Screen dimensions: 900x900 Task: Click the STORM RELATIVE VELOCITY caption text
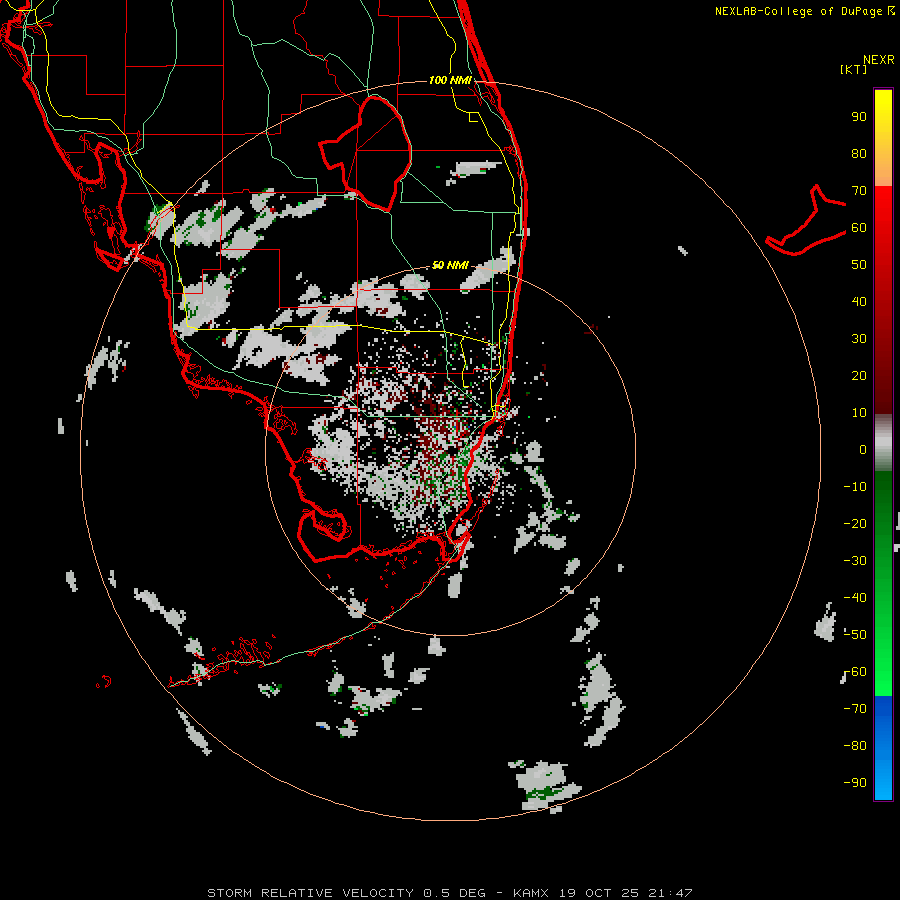click(311, 893)
